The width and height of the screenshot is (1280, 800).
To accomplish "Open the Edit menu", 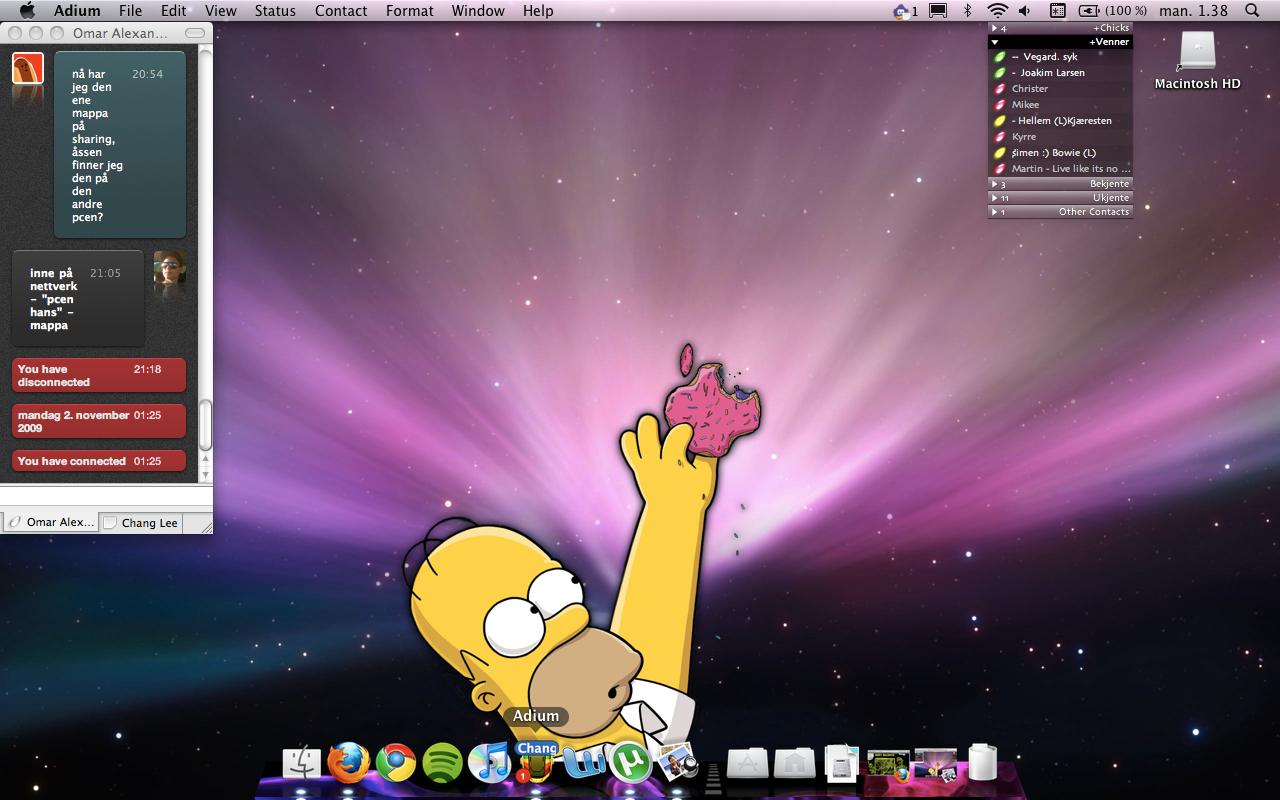I will pos(174,11).
